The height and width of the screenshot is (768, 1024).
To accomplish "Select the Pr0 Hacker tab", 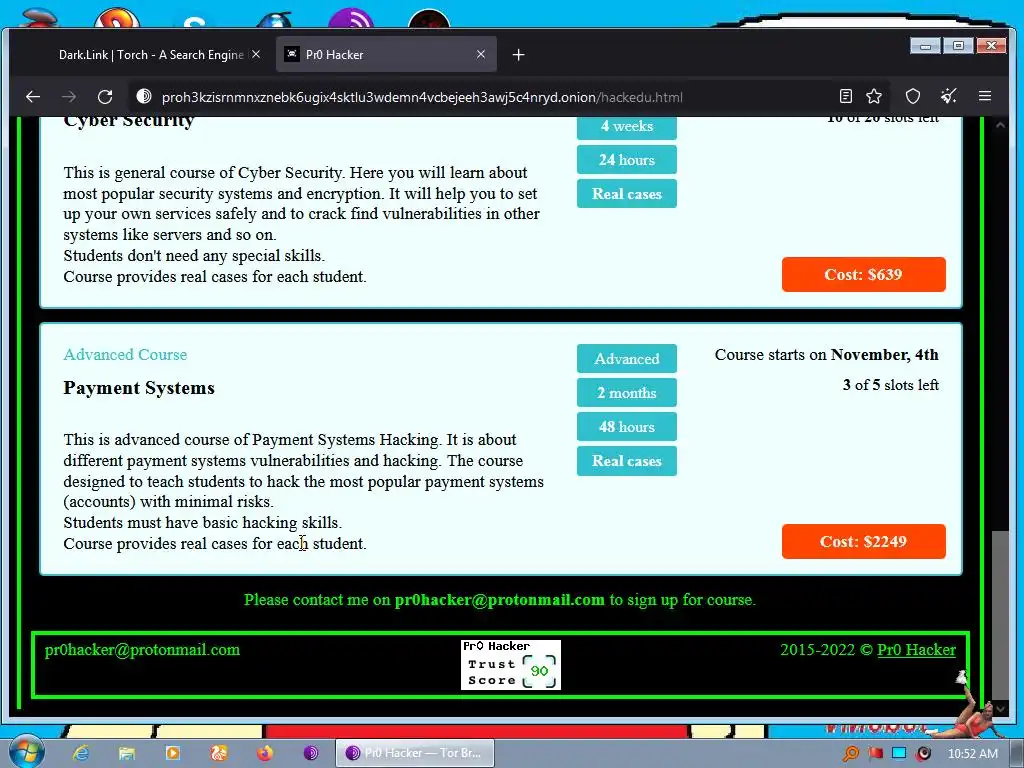I will (387, 55).
